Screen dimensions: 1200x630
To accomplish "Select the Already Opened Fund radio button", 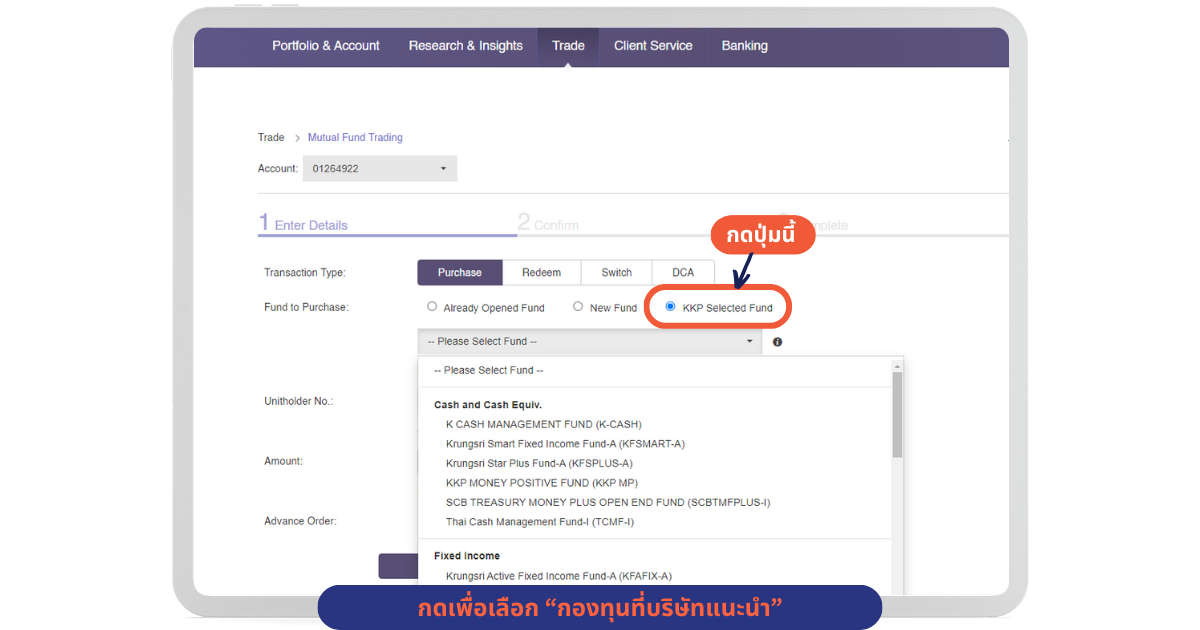I will coord(432,307).
